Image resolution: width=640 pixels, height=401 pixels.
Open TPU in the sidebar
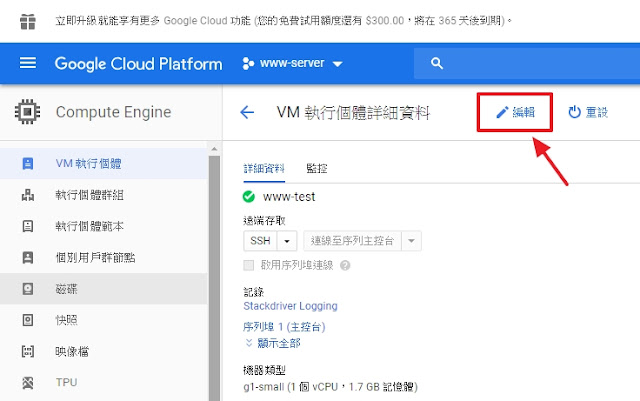[x=104, y=383]
